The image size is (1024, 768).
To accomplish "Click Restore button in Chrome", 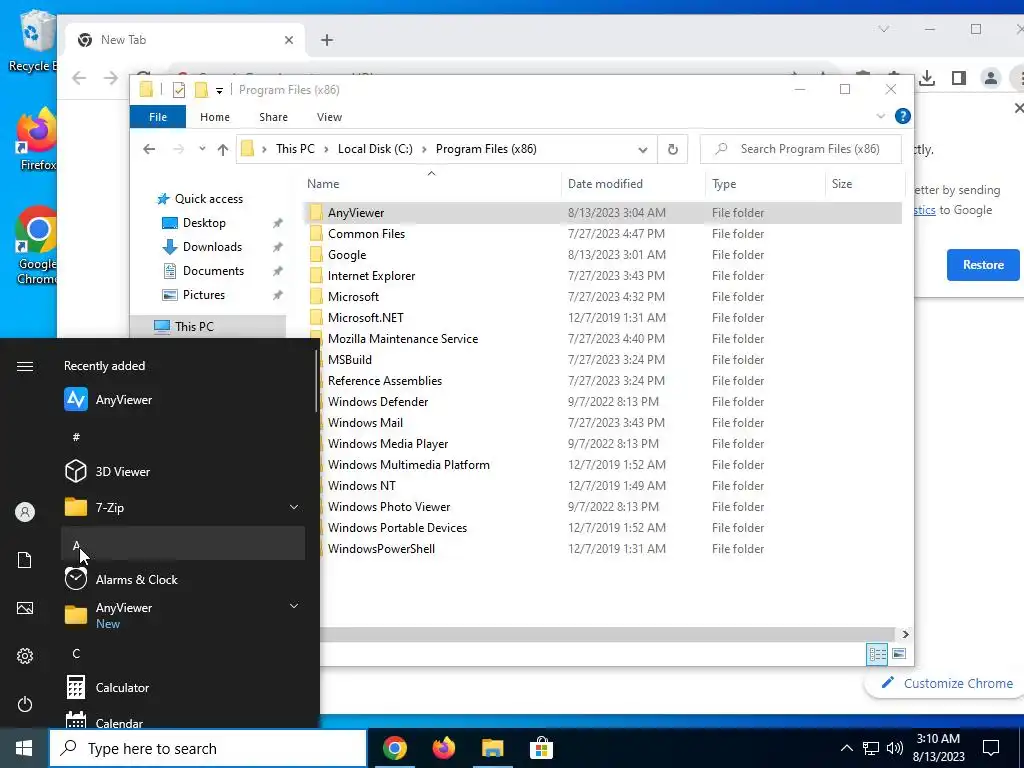I will pyautogui.click(x=983, y=264).
